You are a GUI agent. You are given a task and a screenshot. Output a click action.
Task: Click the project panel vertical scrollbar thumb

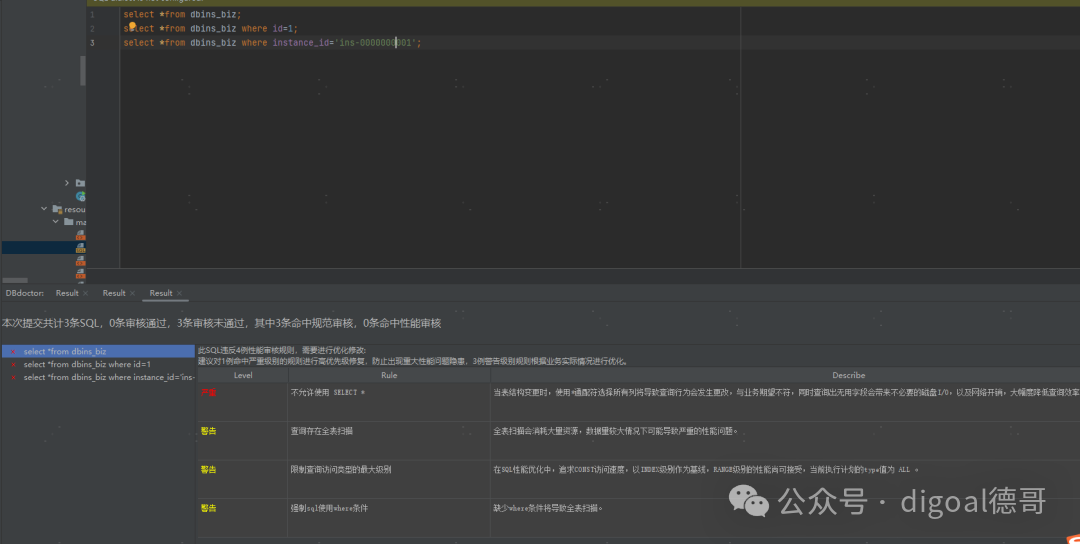click(83, 71)
